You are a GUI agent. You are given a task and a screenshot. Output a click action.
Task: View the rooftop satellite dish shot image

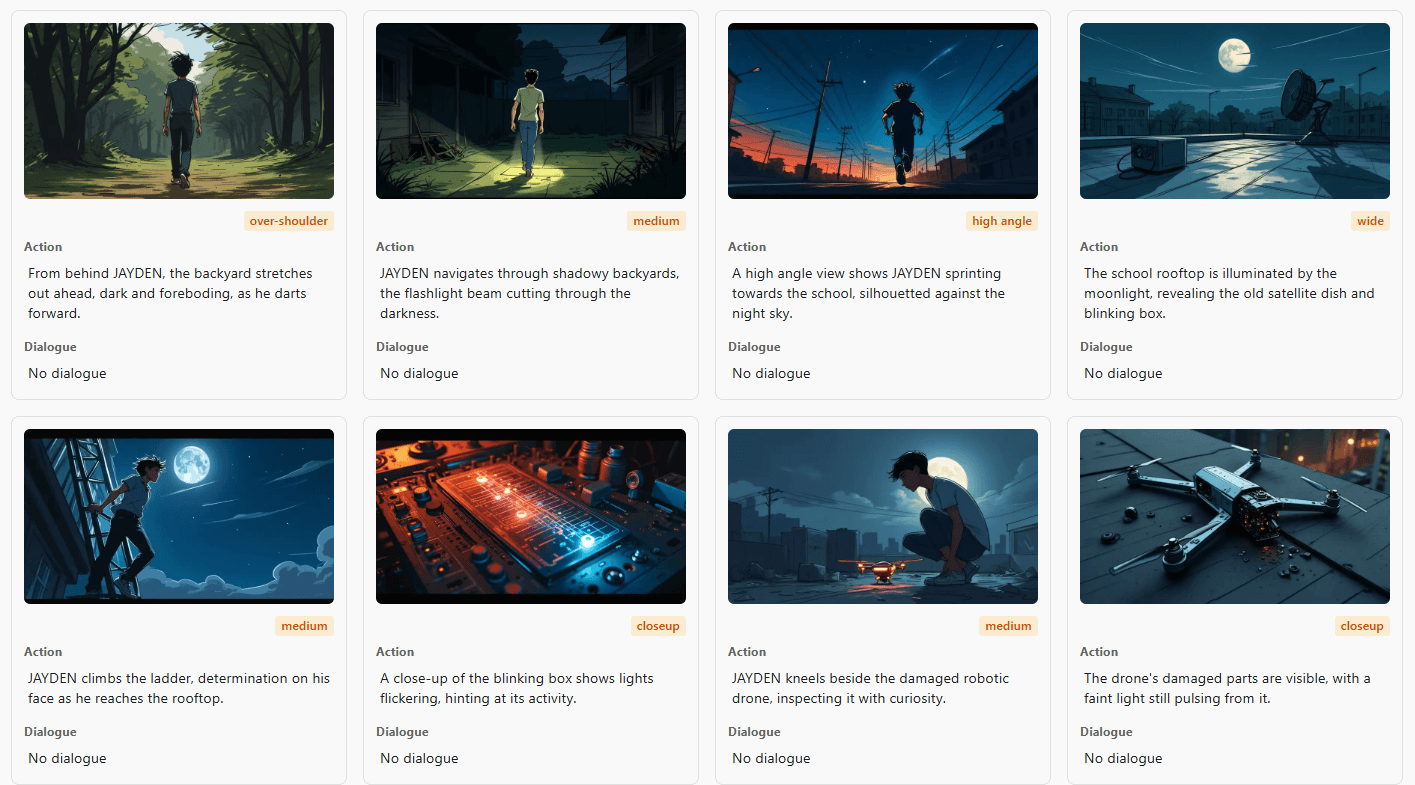pyautogui.click(x=1234, y=110)
